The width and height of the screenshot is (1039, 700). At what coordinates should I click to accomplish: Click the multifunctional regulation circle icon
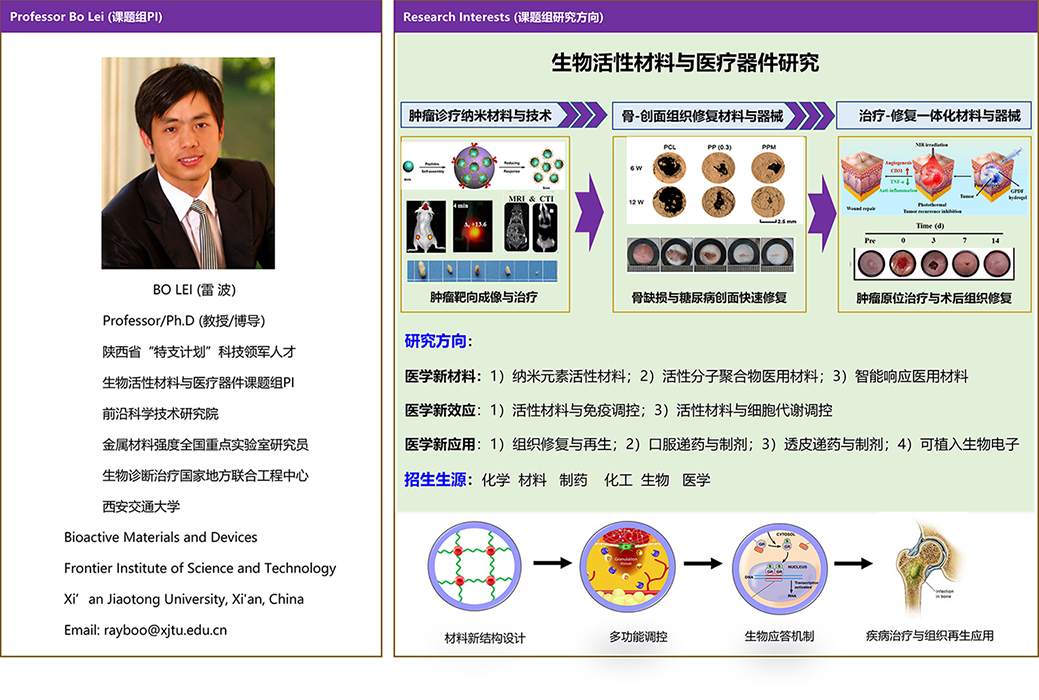coord(622,564)
